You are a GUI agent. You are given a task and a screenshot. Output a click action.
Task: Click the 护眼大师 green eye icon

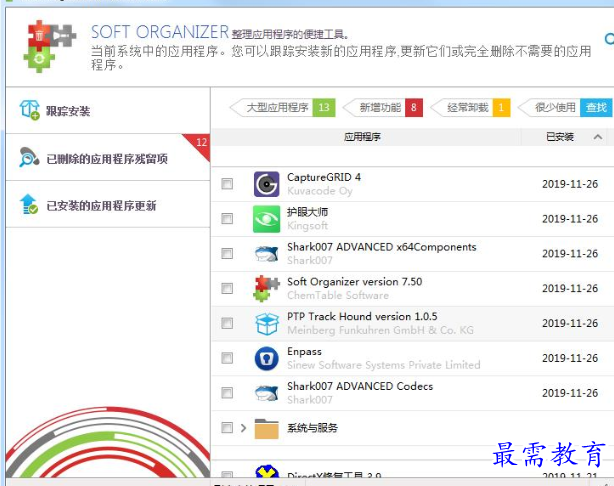(x=266, y=219)
